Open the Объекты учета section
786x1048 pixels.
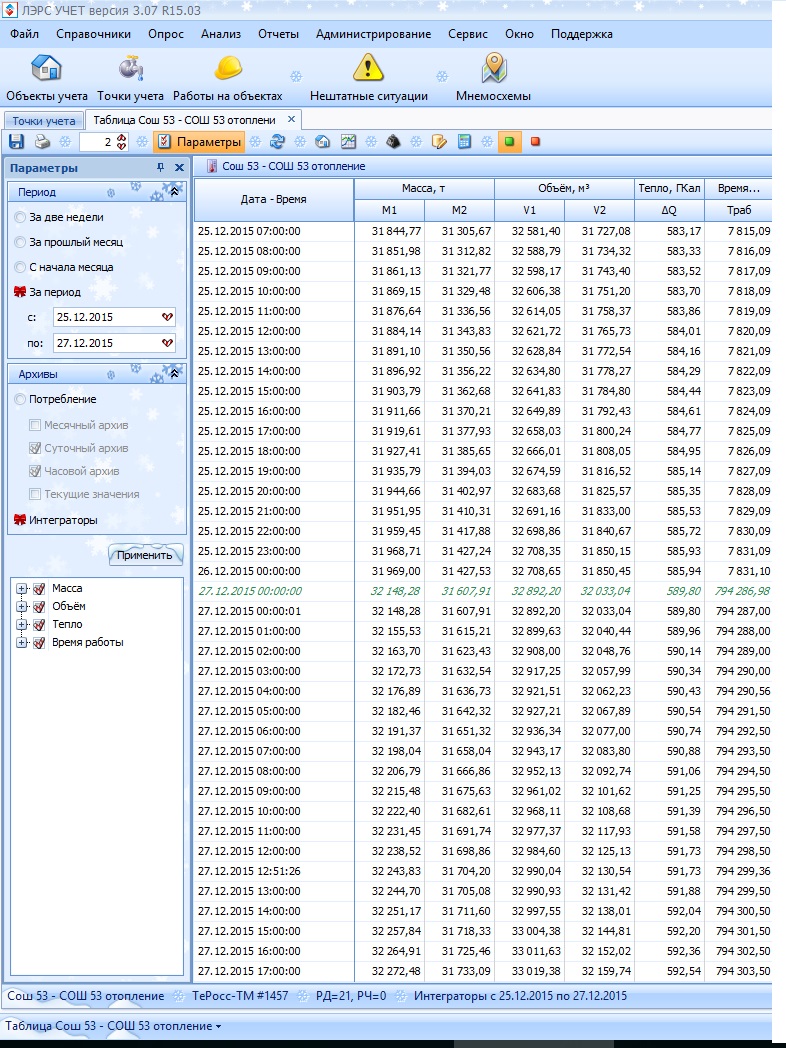pos(47,78)
